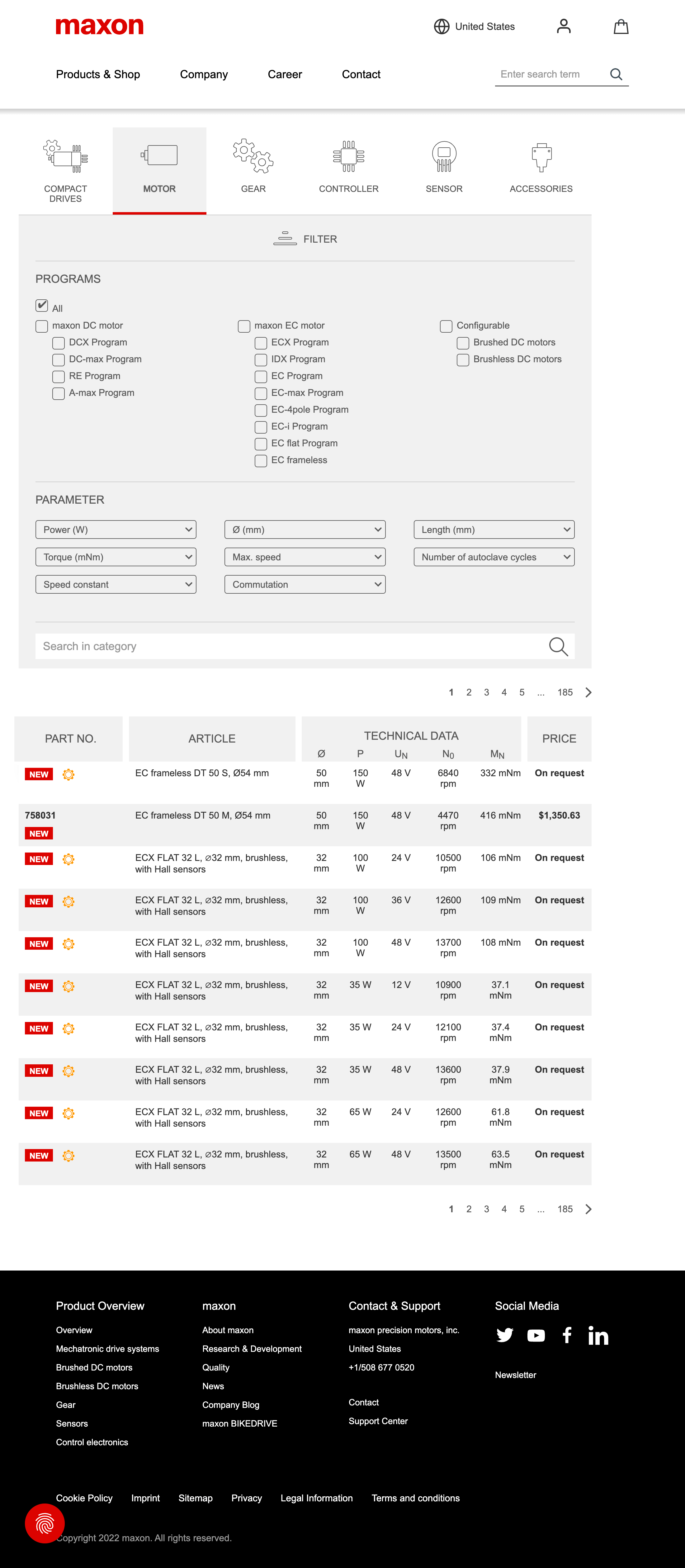This screenshot has width=685, height=1568.
Task: Check the Brushed DC motors option
Action: 462,343
